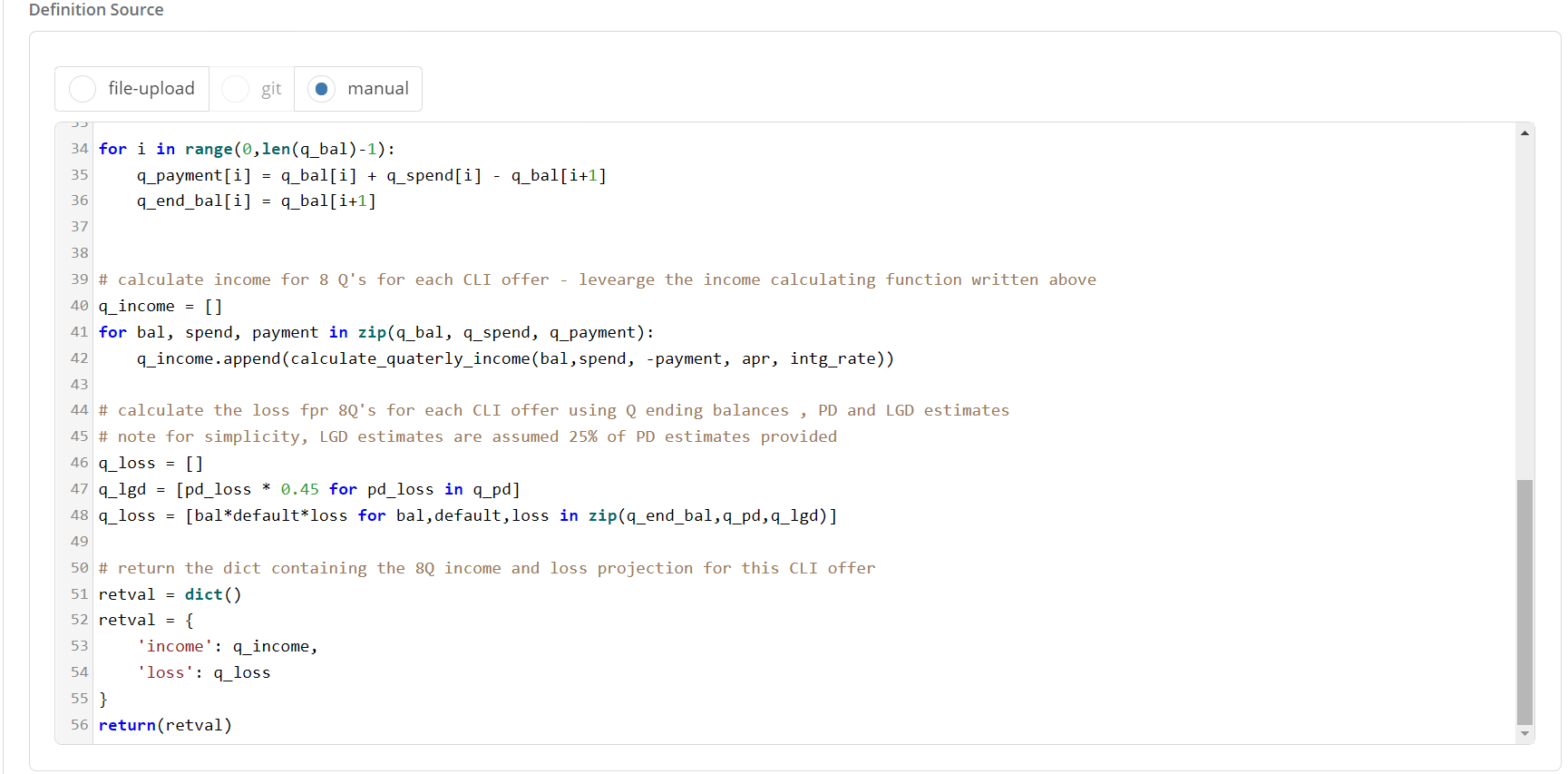Viewport: 1568px width, 774px height.
Task: Select the file-upload radio option
Action: click(x=83, y=89)
